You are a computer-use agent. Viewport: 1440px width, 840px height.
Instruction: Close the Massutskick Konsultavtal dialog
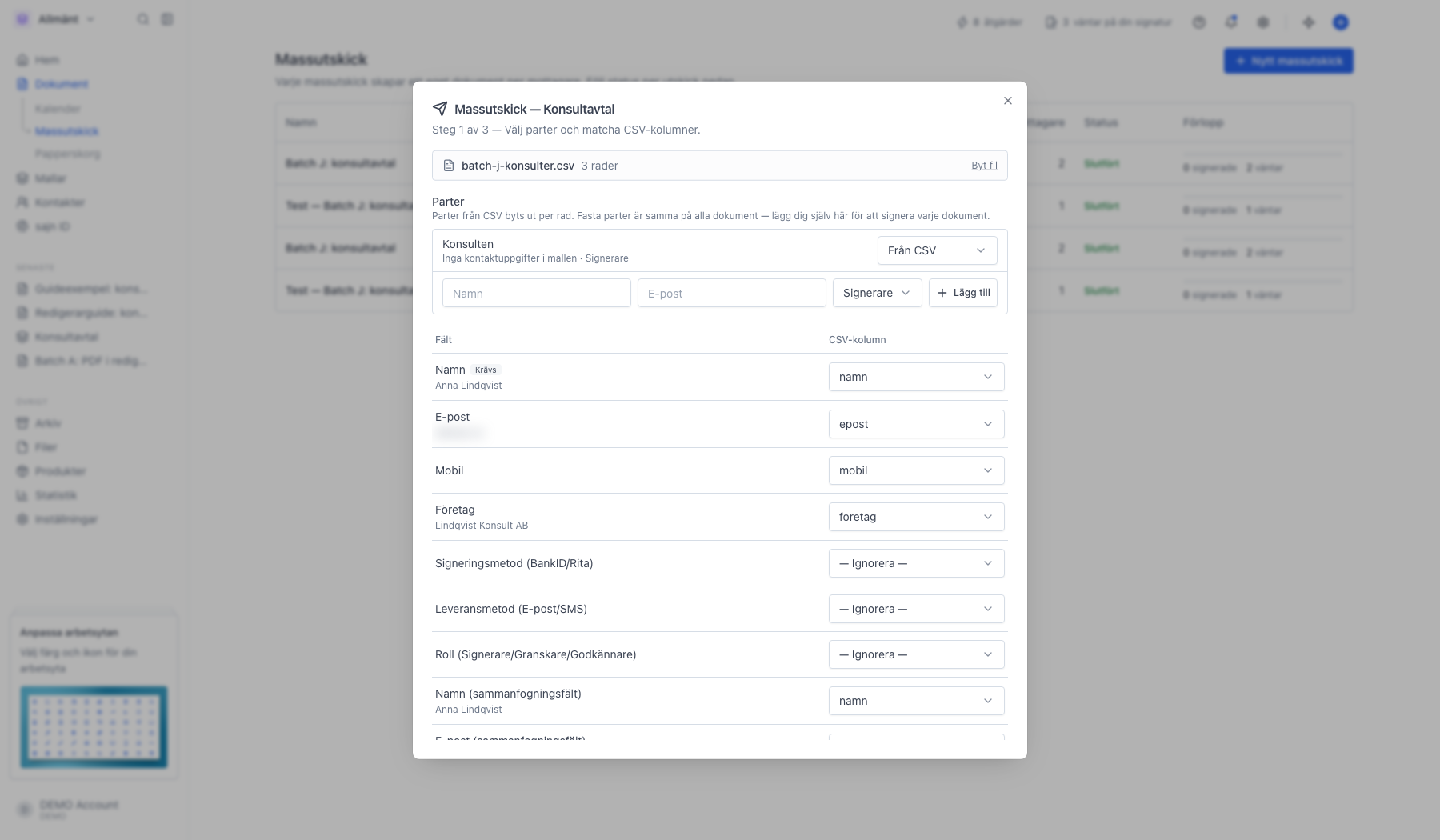1008,101
